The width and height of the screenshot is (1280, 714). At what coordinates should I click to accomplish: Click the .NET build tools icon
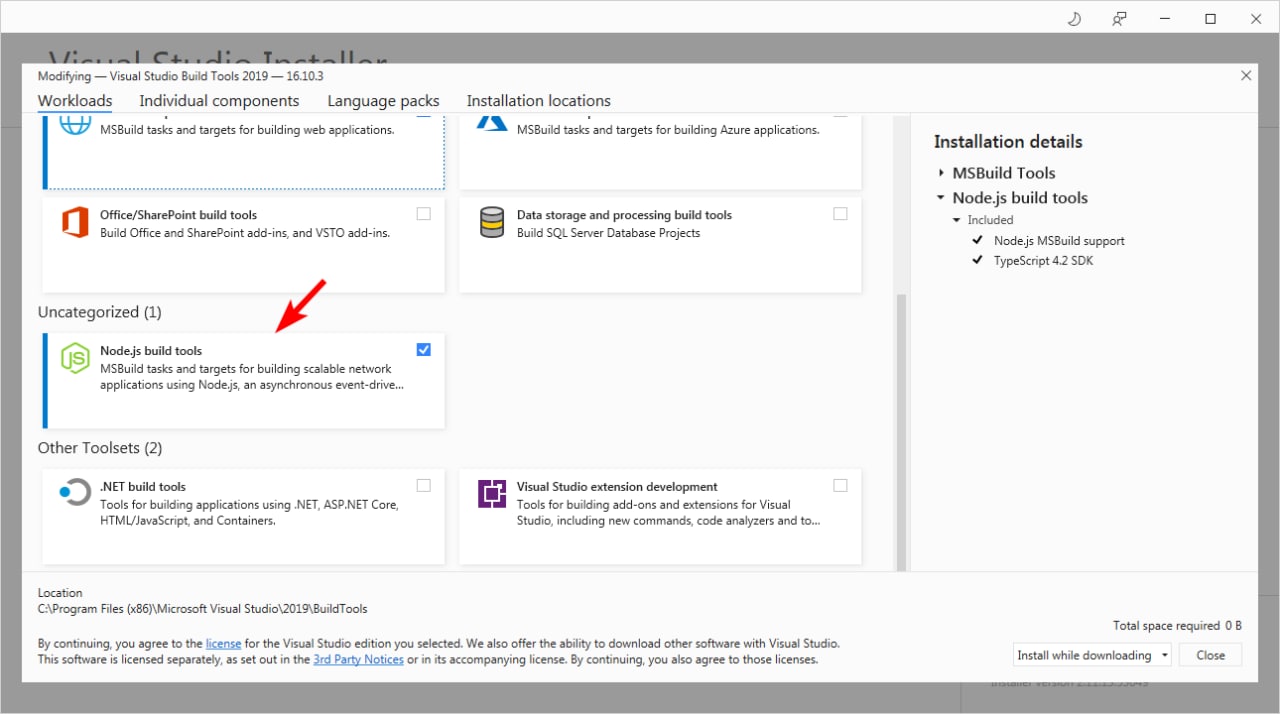coord(75,493)
